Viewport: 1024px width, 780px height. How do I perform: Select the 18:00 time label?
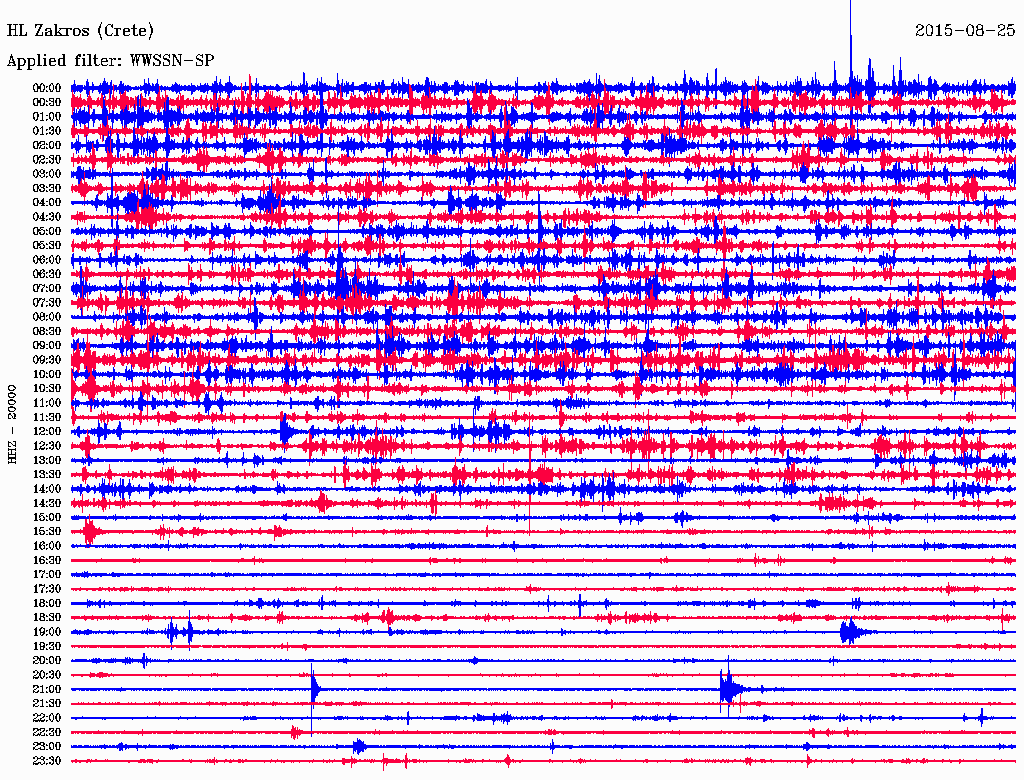(x=47, y=604)
